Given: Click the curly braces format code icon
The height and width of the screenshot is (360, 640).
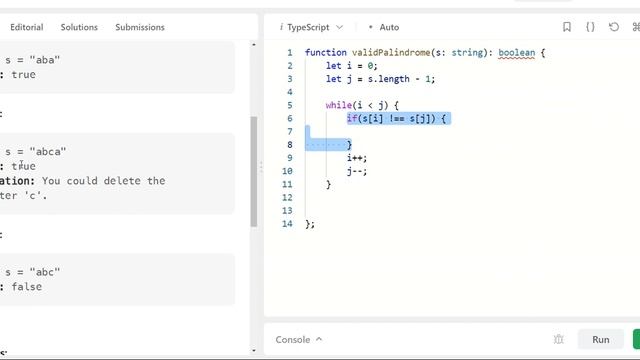Looking at the screenshot, I should pos(590,27).
